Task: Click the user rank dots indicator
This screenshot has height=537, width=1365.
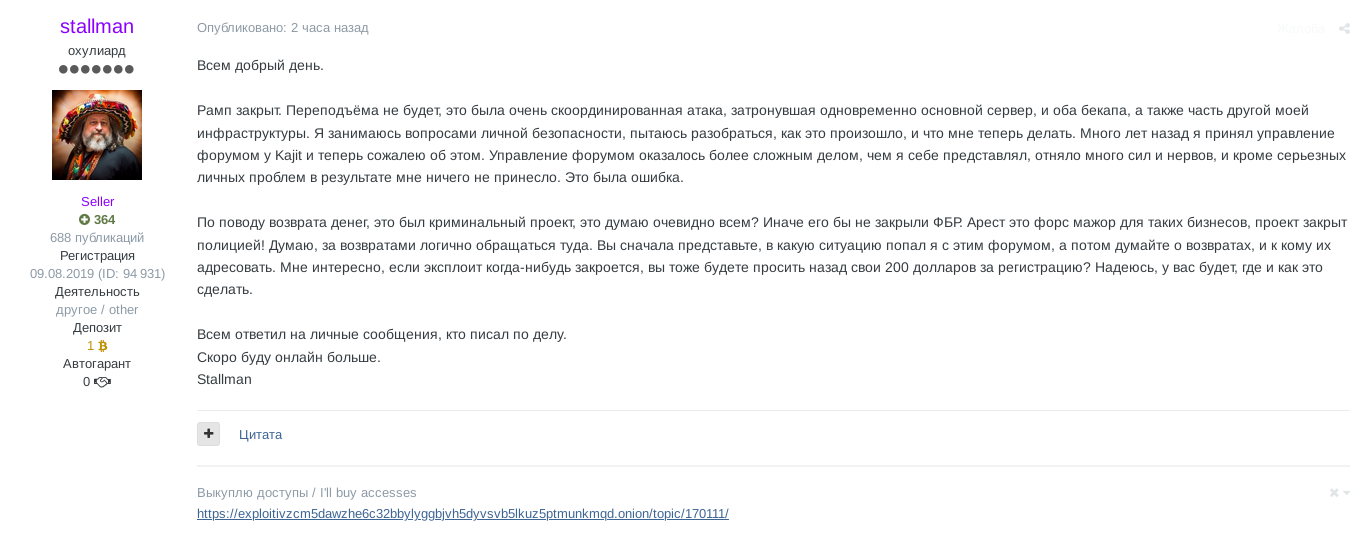Action: (x=97, y=70)
